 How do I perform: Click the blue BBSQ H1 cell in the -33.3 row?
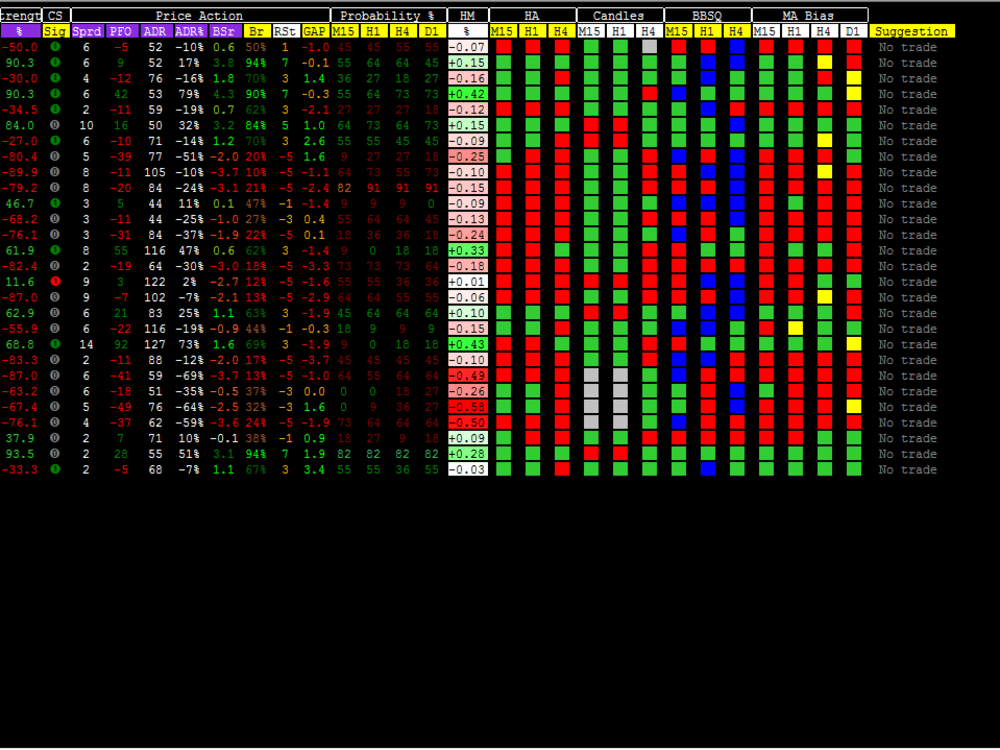point(708,469)
